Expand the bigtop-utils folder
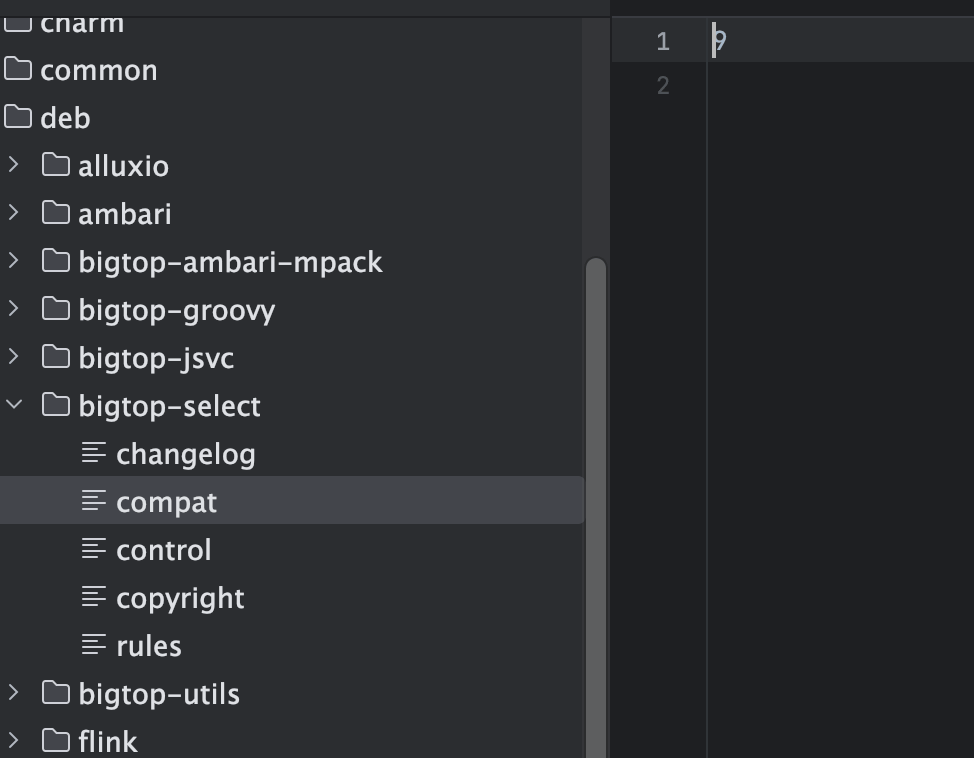Screen dimensions: 974x758 tap(14, 693)
